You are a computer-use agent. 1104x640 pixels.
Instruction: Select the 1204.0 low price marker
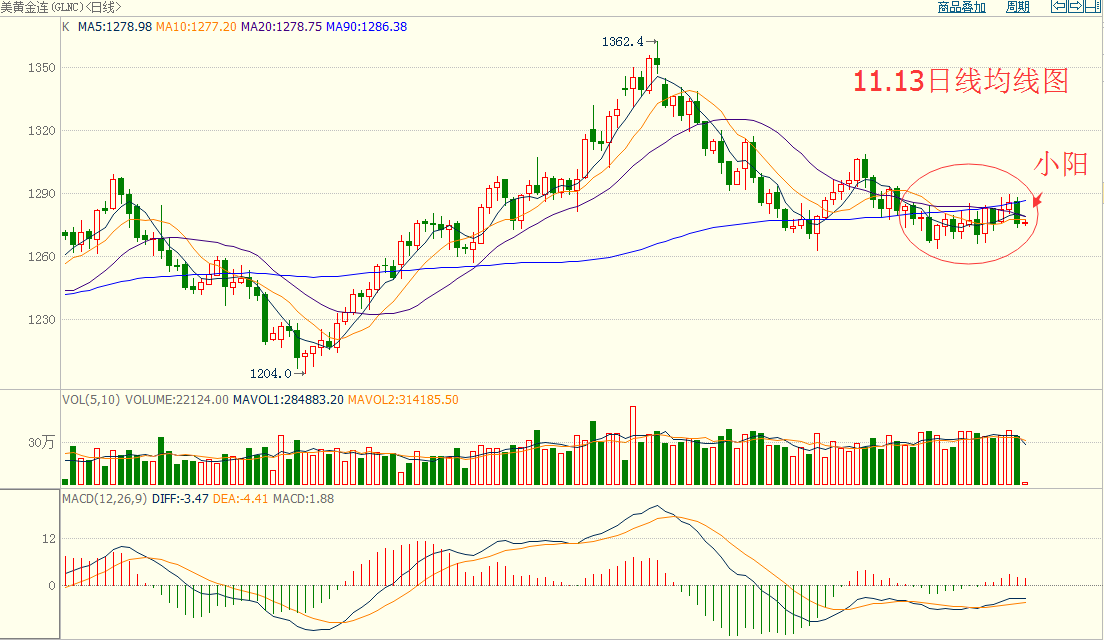(270, 373)
